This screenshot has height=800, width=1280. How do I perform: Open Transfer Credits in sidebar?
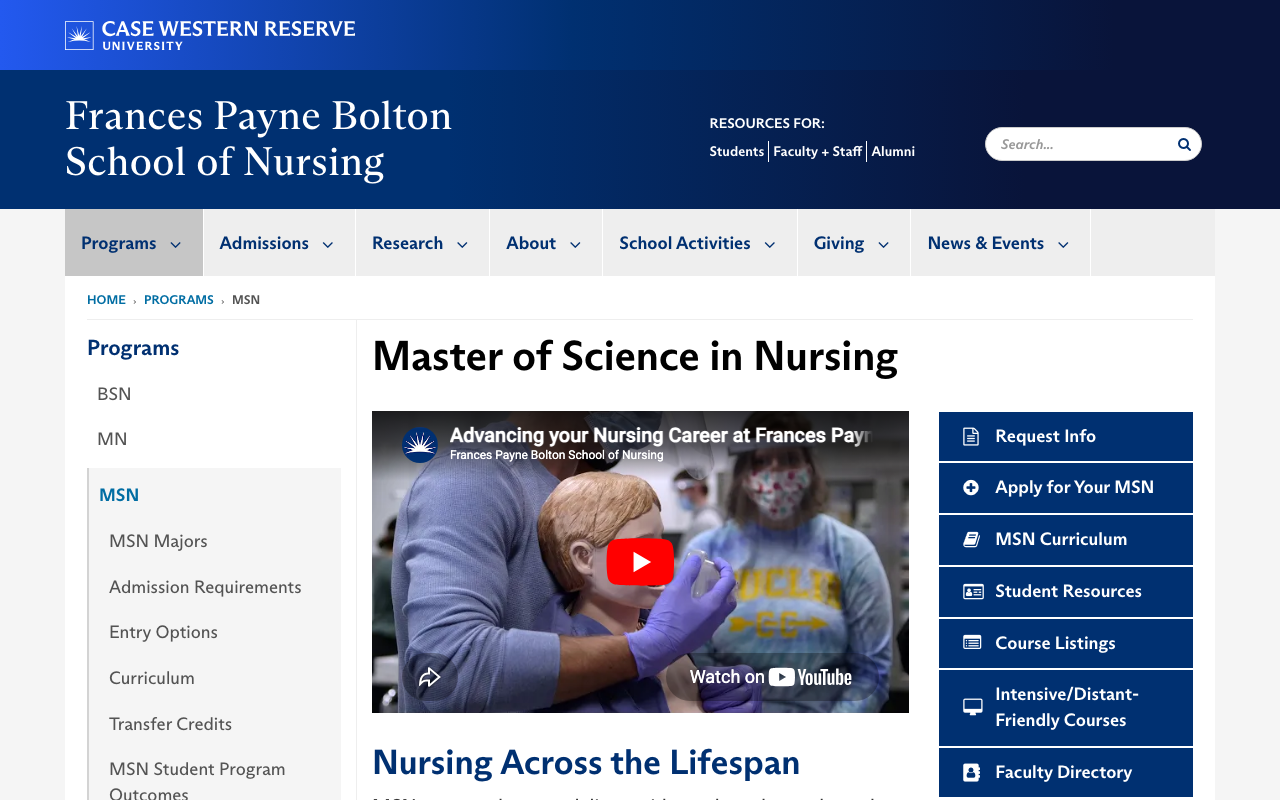[170, 724]
